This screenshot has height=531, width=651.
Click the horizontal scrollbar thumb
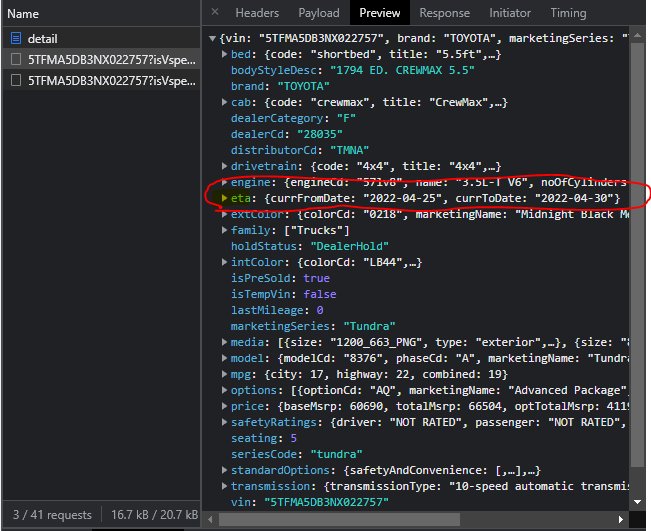click(339, 519)
